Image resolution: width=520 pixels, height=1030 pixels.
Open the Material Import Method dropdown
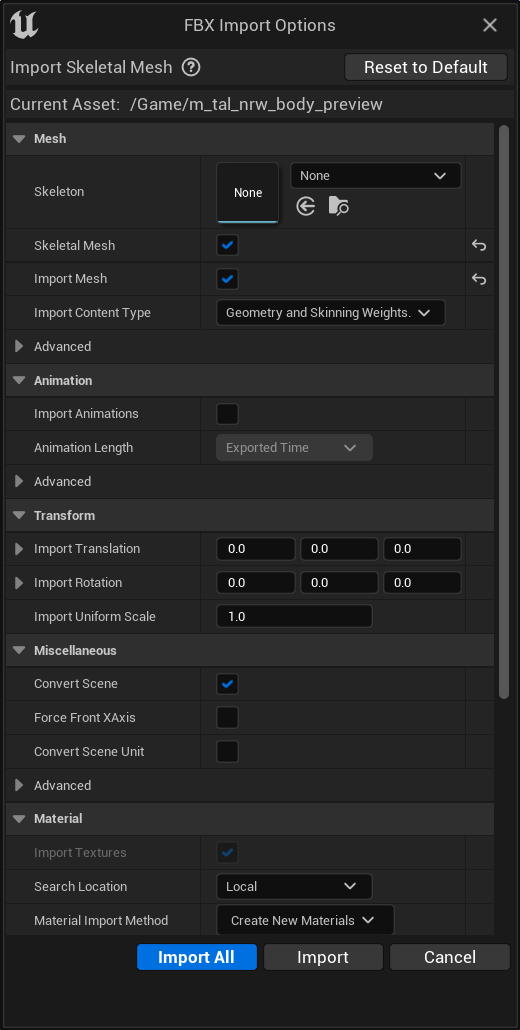[x=305, y=920]
